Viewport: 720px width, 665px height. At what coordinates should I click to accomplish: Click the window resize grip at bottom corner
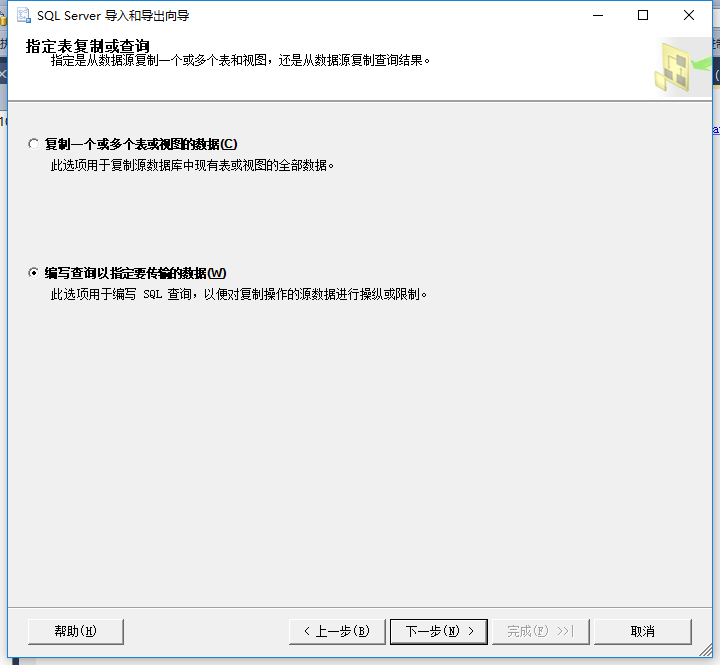click(x=706, y=650)
